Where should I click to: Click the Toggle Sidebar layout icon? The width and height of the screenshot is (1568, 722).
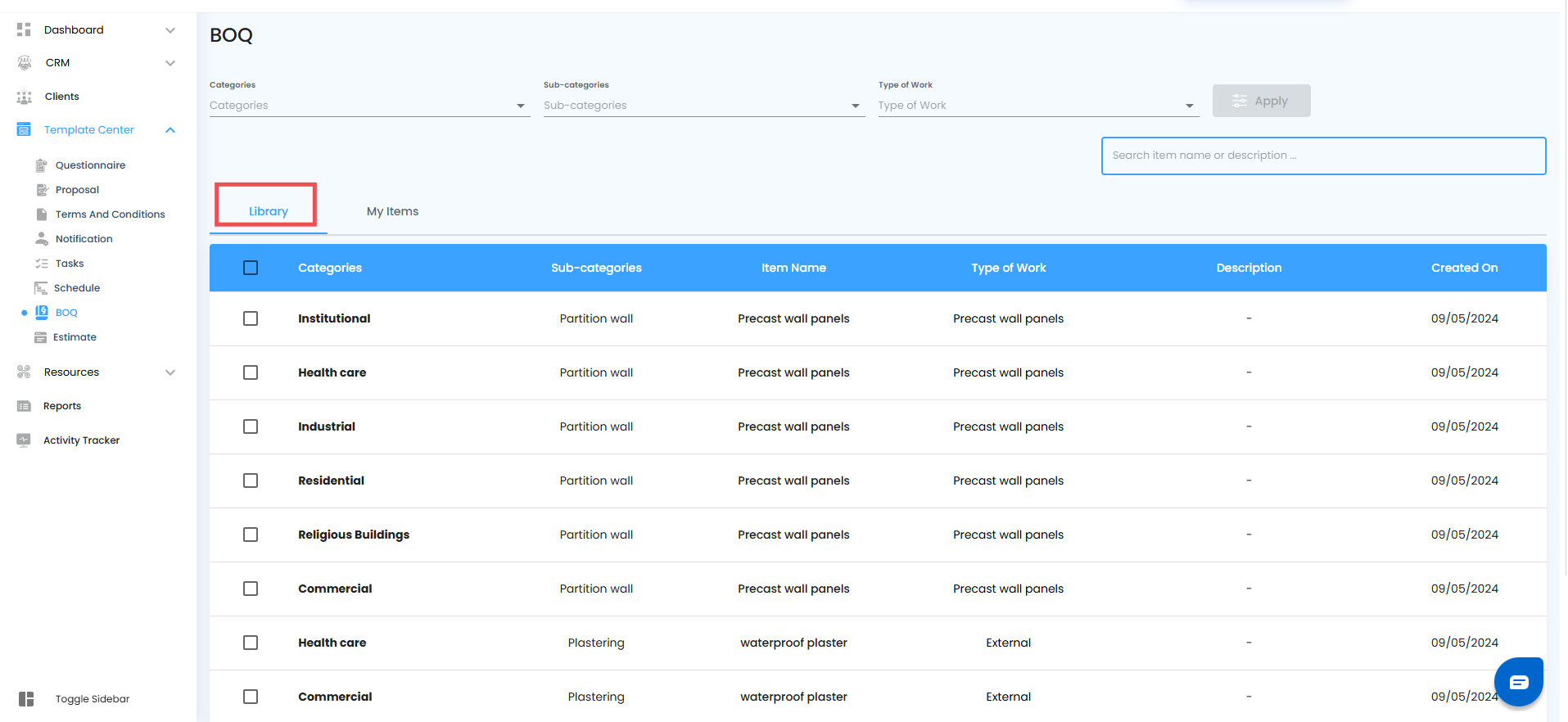coord(26,699)
